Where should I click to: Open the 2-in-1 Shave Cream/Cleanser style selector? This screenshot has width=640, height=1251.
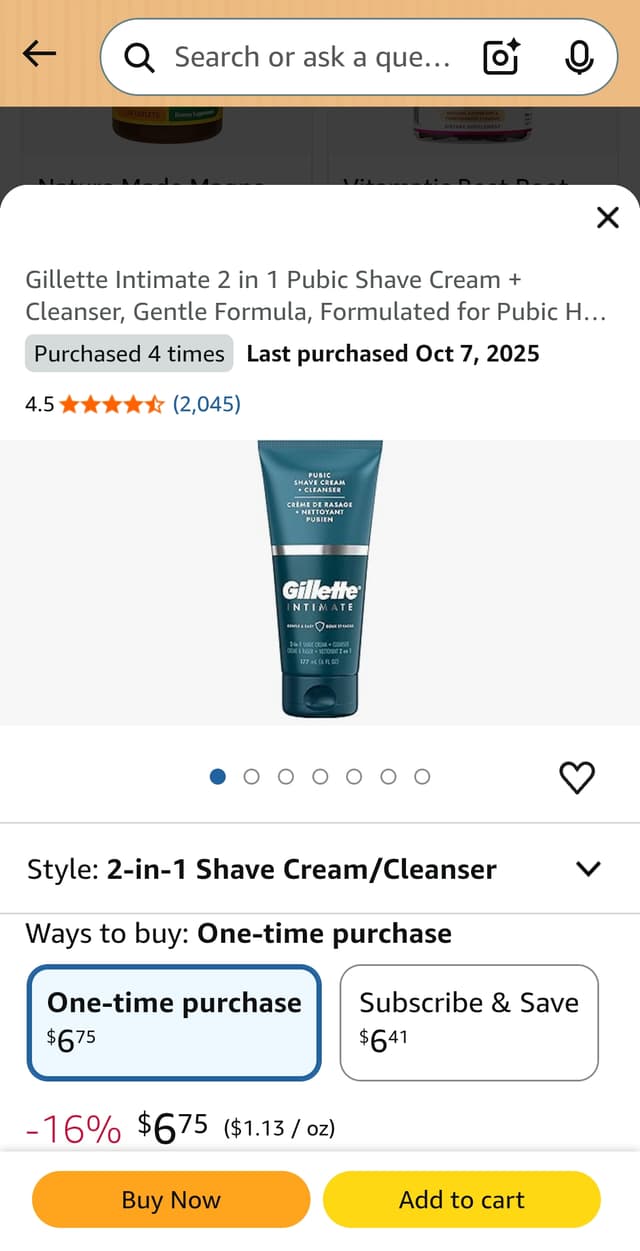click(x=320, y=869)
